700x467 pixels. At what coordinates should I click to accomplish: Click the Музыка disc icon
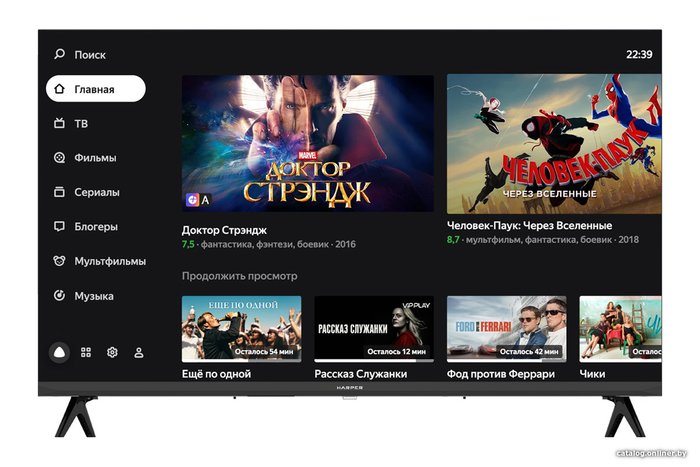(59, 296)
